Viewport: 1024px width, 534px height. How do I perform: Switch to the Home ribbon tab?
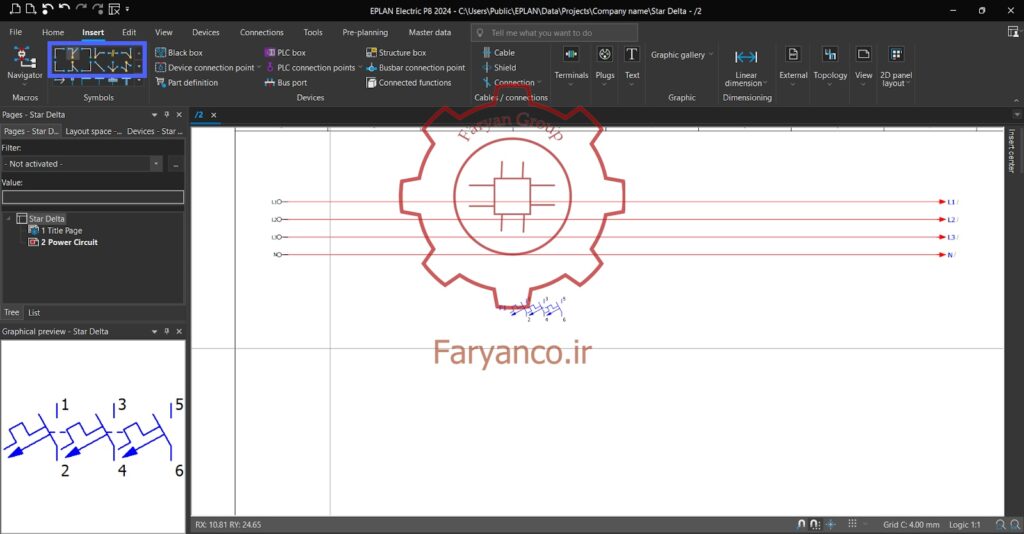(53, 32)
